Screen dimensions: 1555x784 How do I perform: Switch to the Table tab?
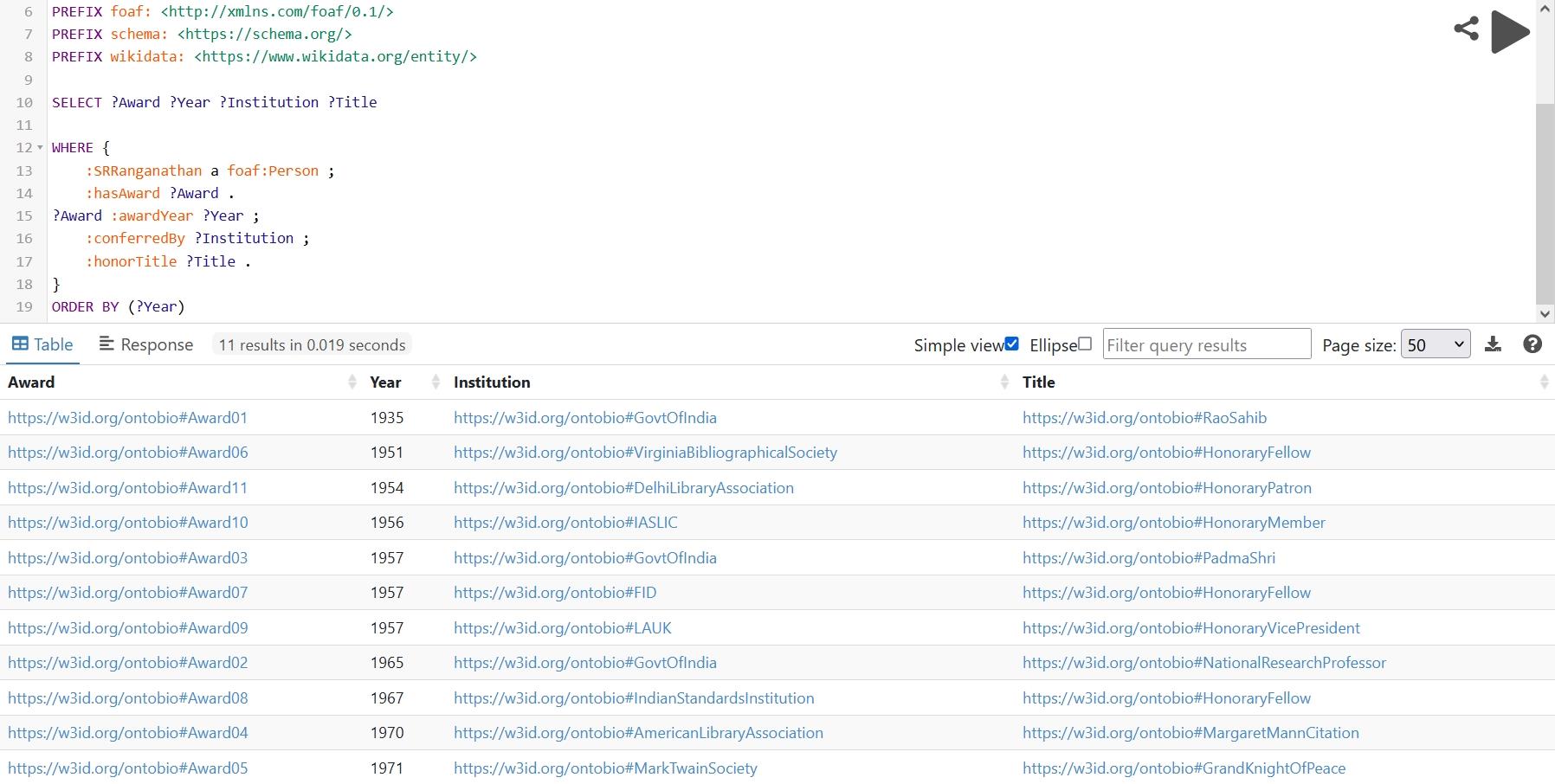42,344
